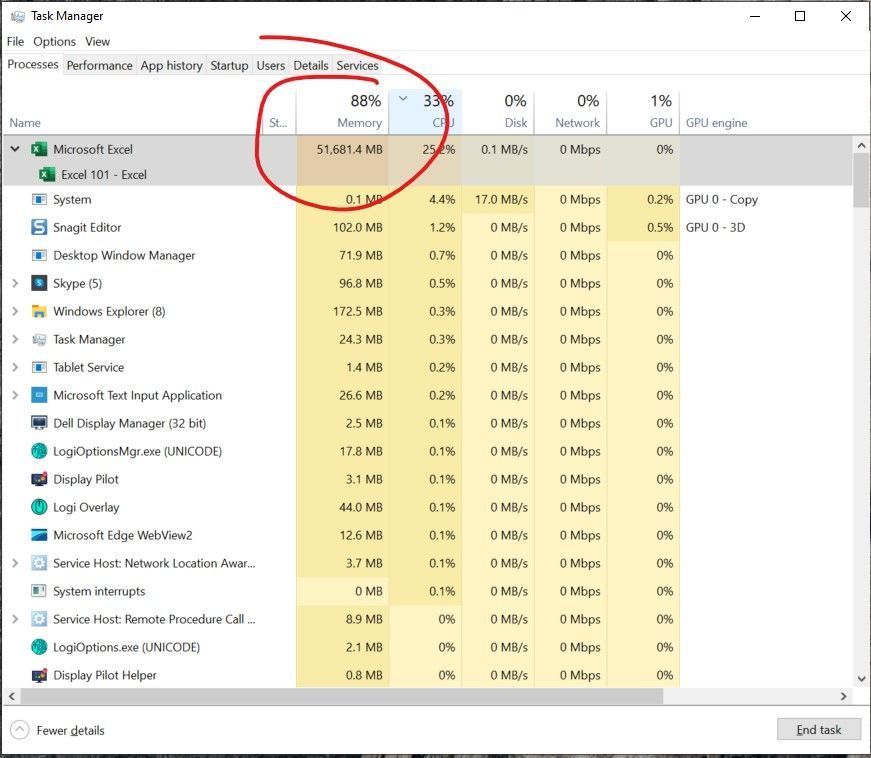This screenshot has height=758, width=871.
Task: Select the Task Manager process icon
Action: (x=37, y=339)
